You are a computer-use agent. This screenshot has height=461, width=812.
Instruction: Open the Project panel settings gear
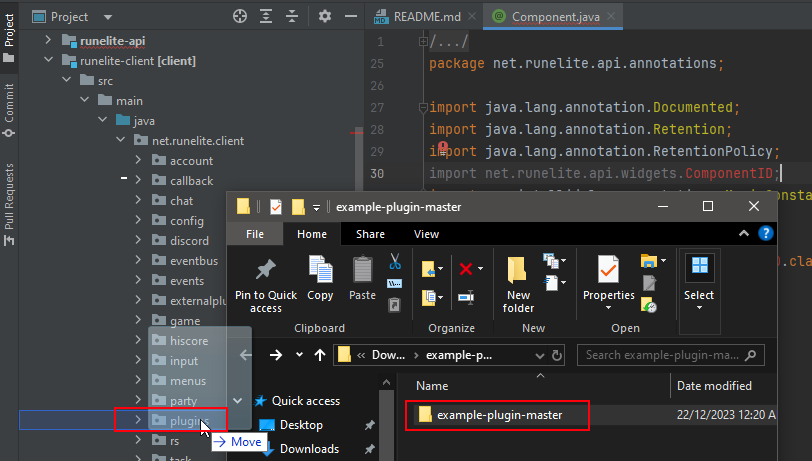click(325, 17)
